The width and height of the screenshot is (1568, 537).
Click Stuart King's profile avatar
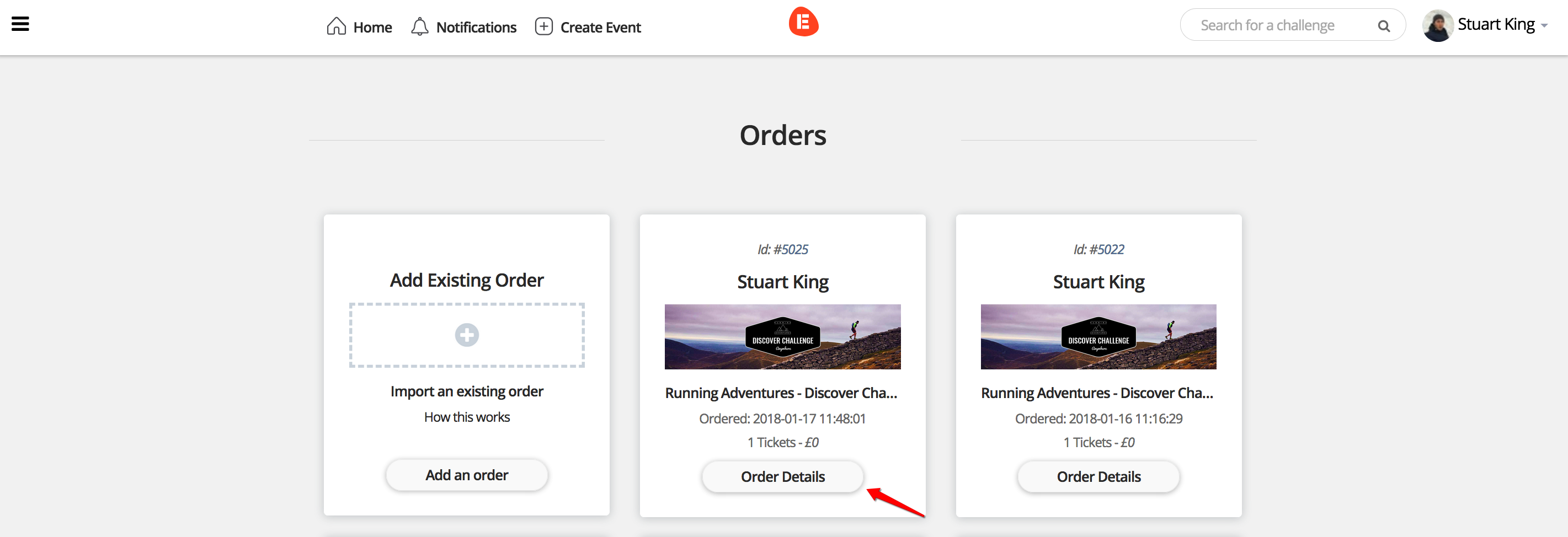[1437, 25]
